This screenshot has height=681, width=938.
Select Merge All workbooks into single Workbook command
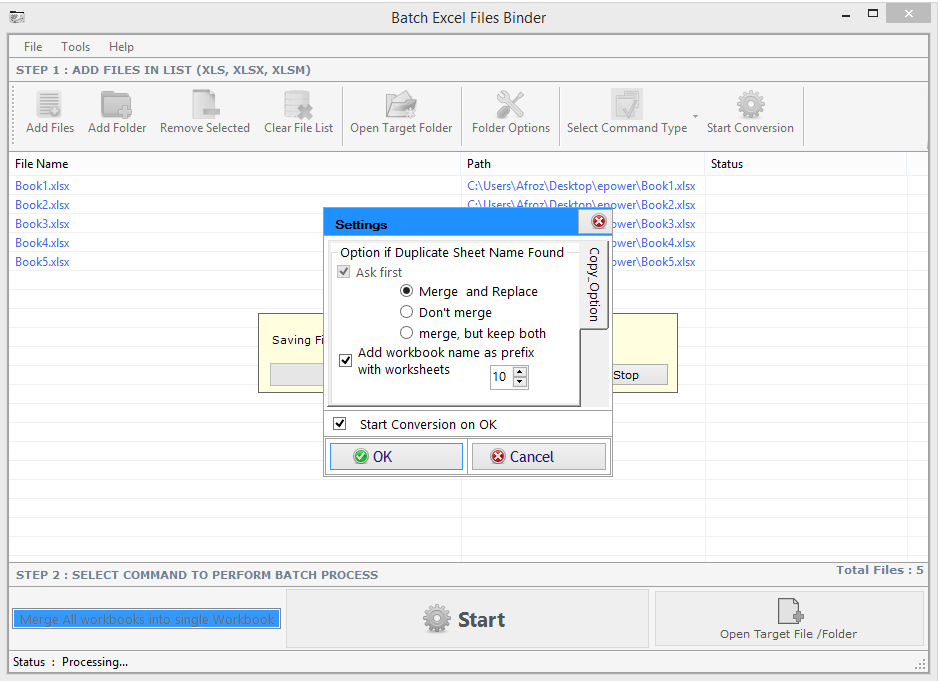(x=147, y=619)
